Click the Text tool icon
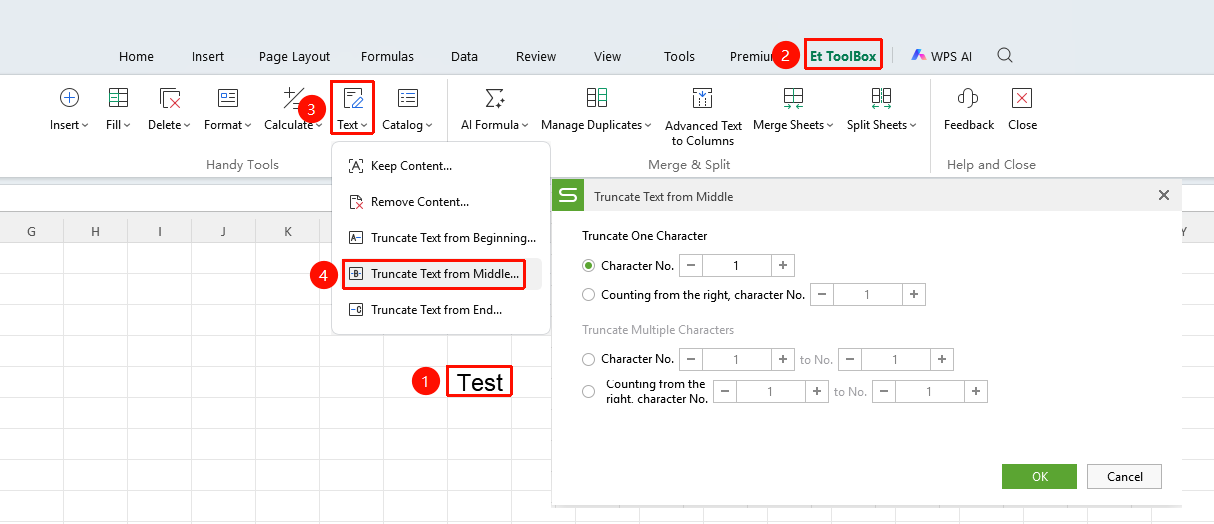 [x=353, y=97]
